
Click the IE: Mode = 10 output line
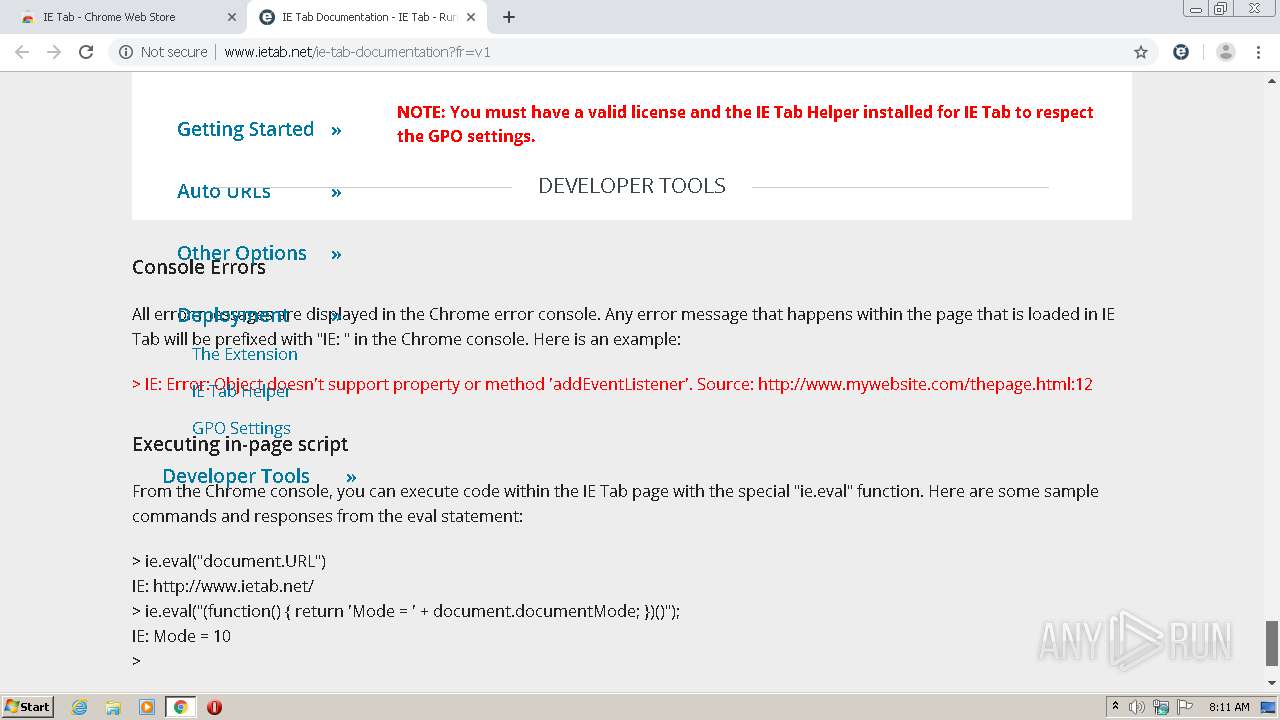pos(181,636)
